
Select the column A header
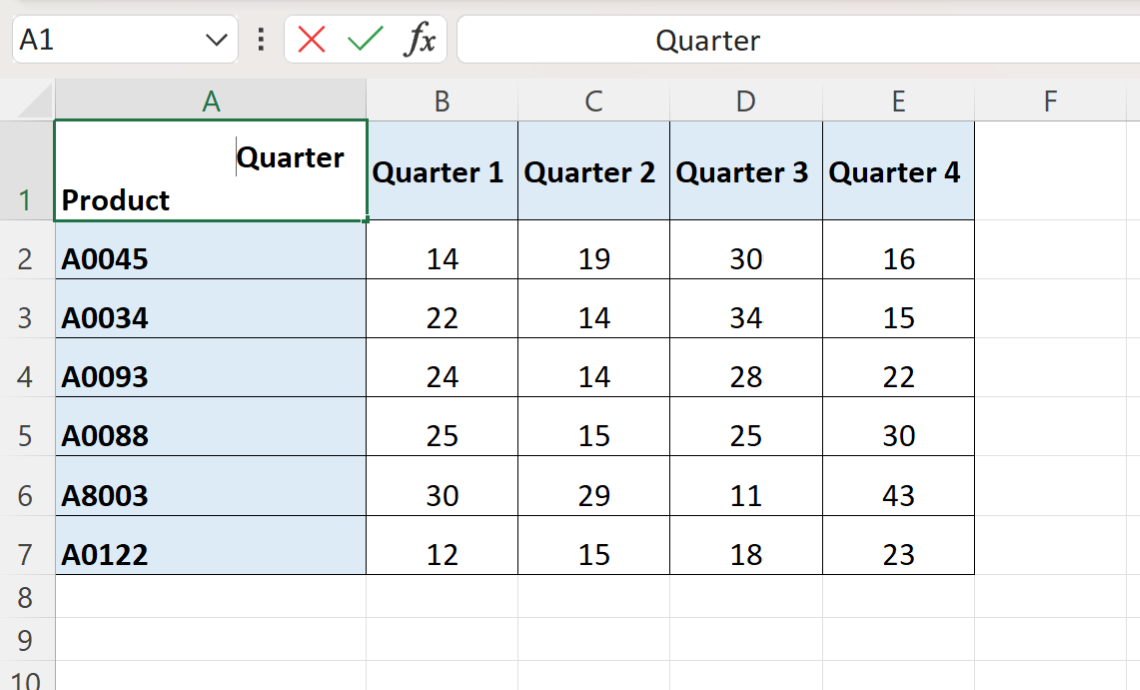[x=211, y=100]
